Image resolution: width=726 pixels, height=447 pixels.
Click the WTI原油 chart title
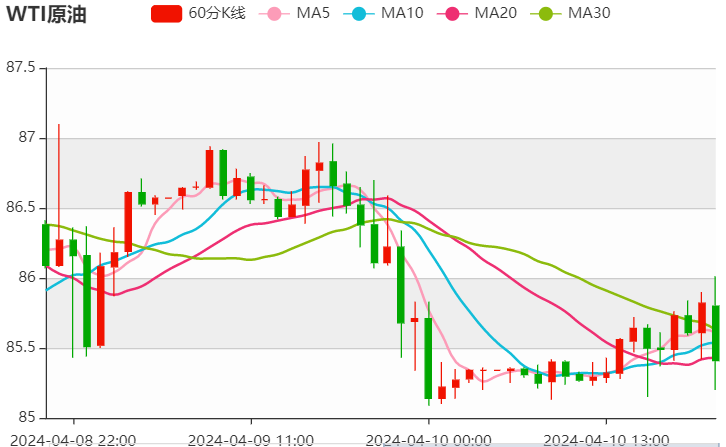coord(48,14)
